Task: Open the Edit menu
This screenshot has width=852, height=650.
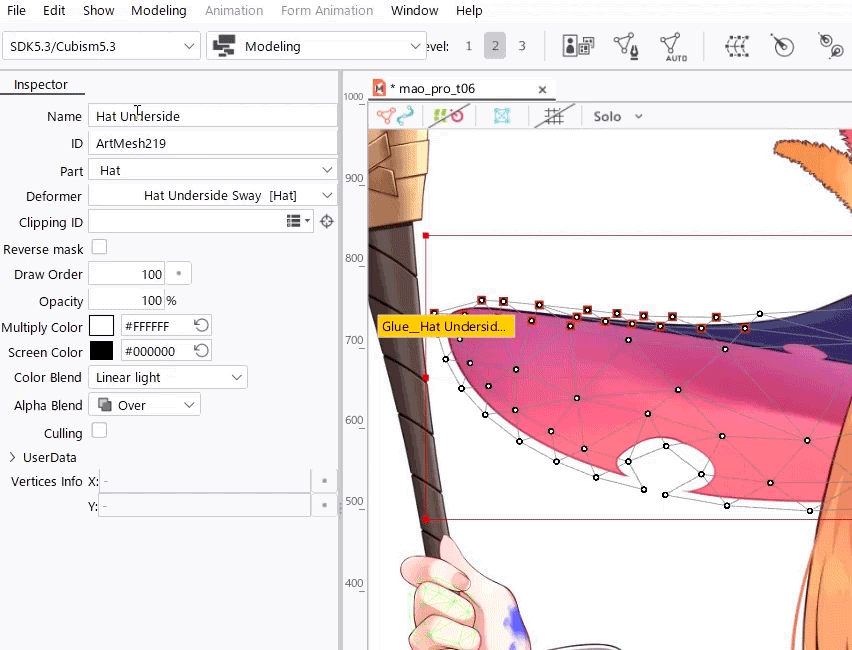Action: [54, 10]
